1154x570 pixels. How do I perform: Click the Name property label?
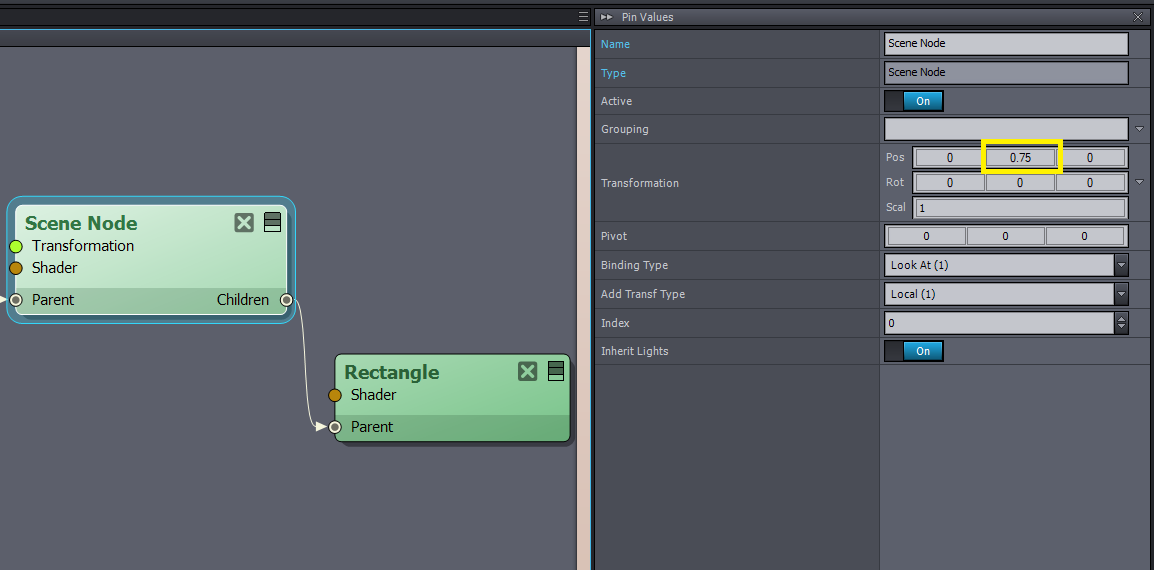tap(615, 44)
